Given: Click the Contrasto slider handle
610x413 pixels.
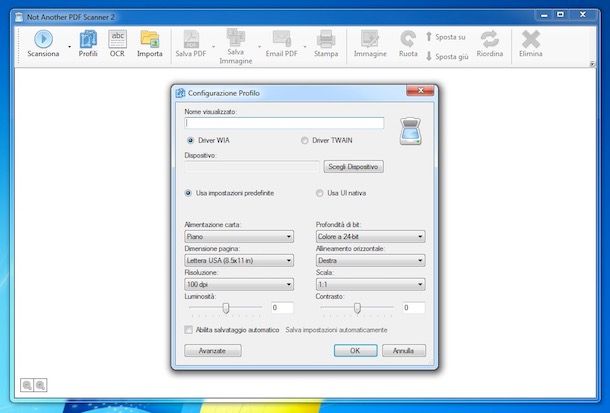Looking at the screenshot, I should (357, 308).
